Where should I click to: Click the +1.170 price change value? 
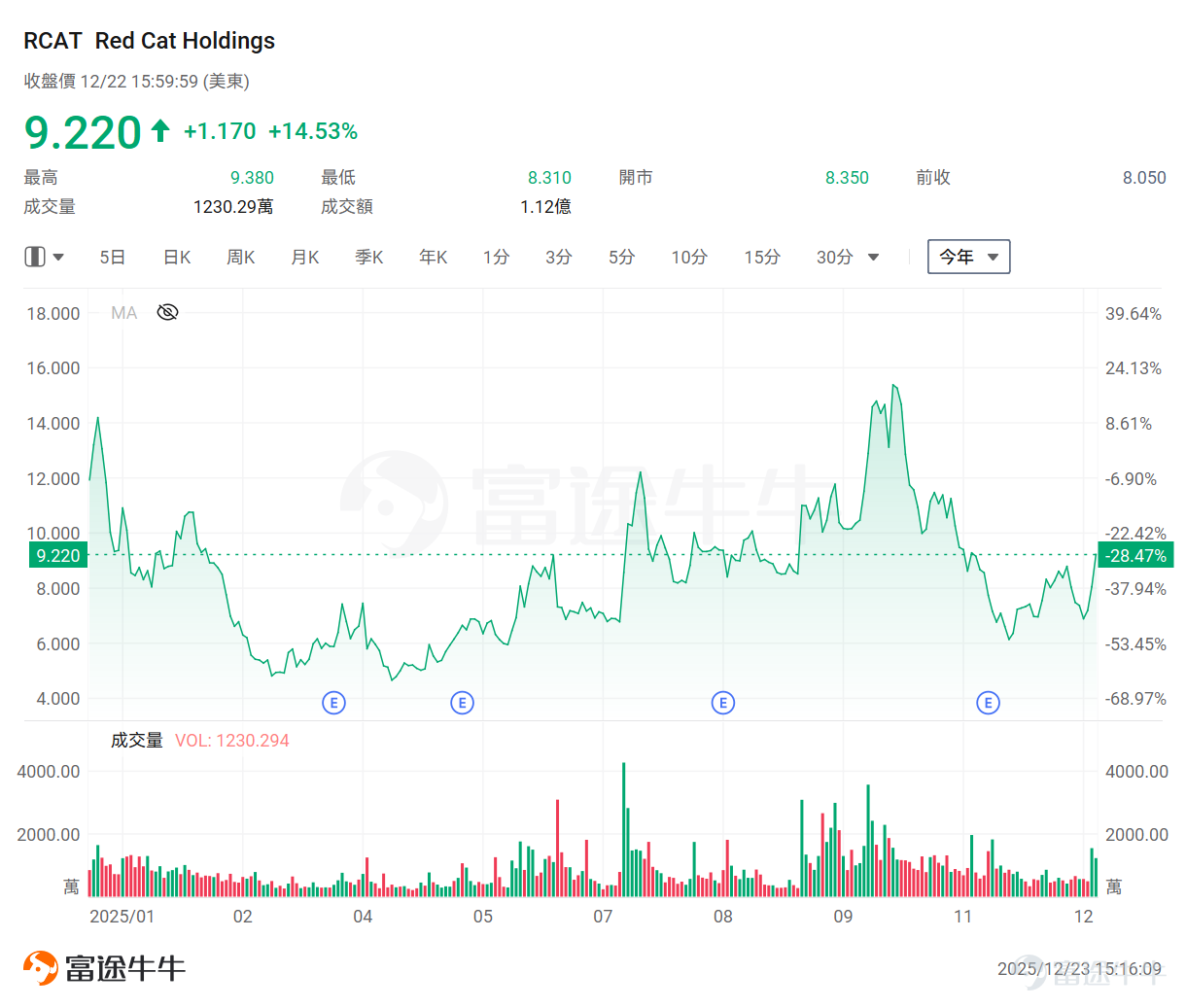point(220,131)
